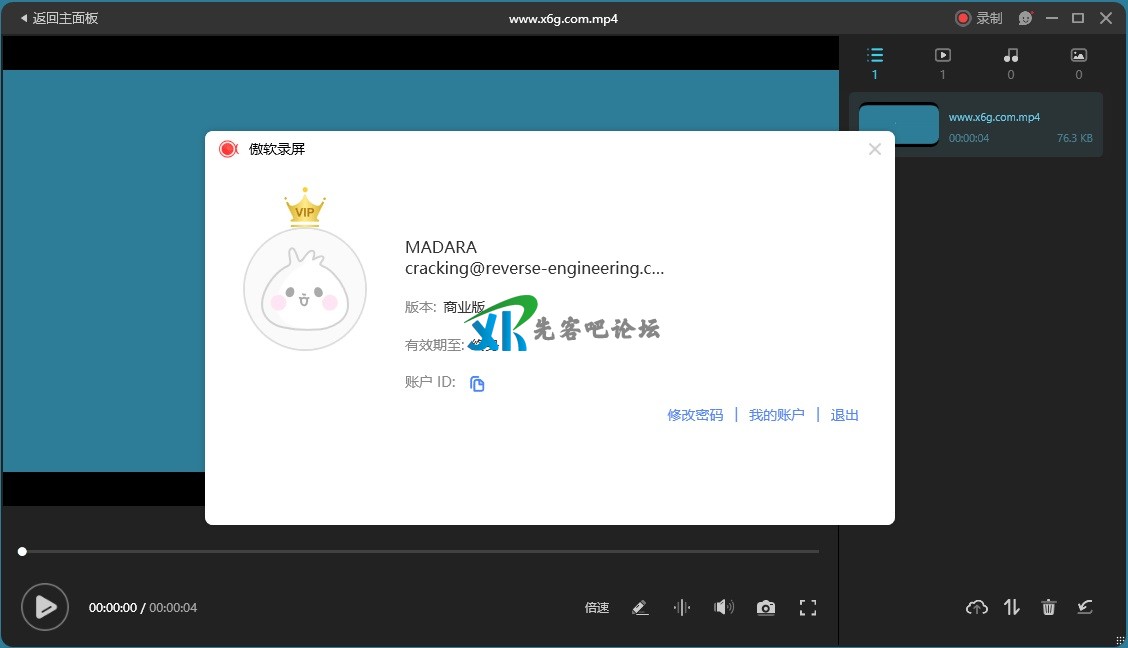Open the edit pencil tool

[641, 608]
